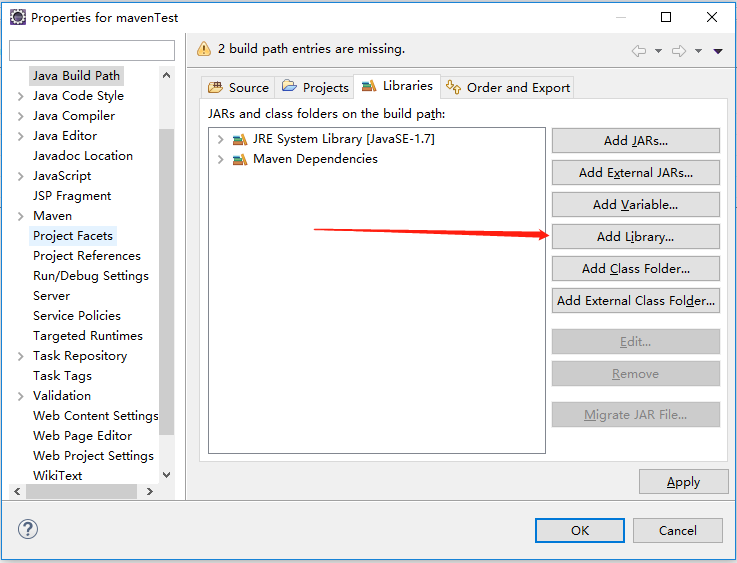Viewport: 737px width, 563px height.
Task: Click the JRE System Library icon
Action: 240,140
